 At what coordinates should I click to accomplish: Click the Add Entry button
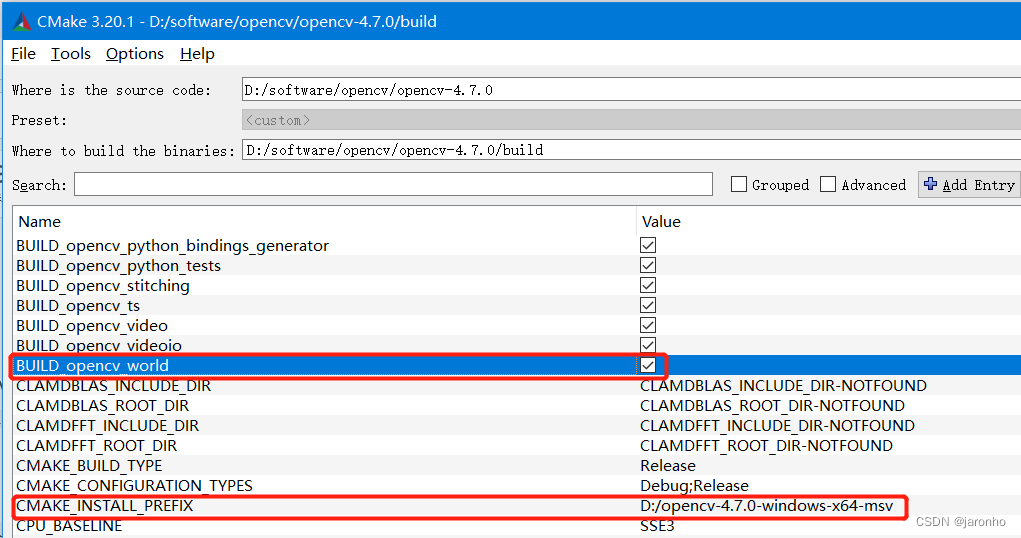pos(969,184)
